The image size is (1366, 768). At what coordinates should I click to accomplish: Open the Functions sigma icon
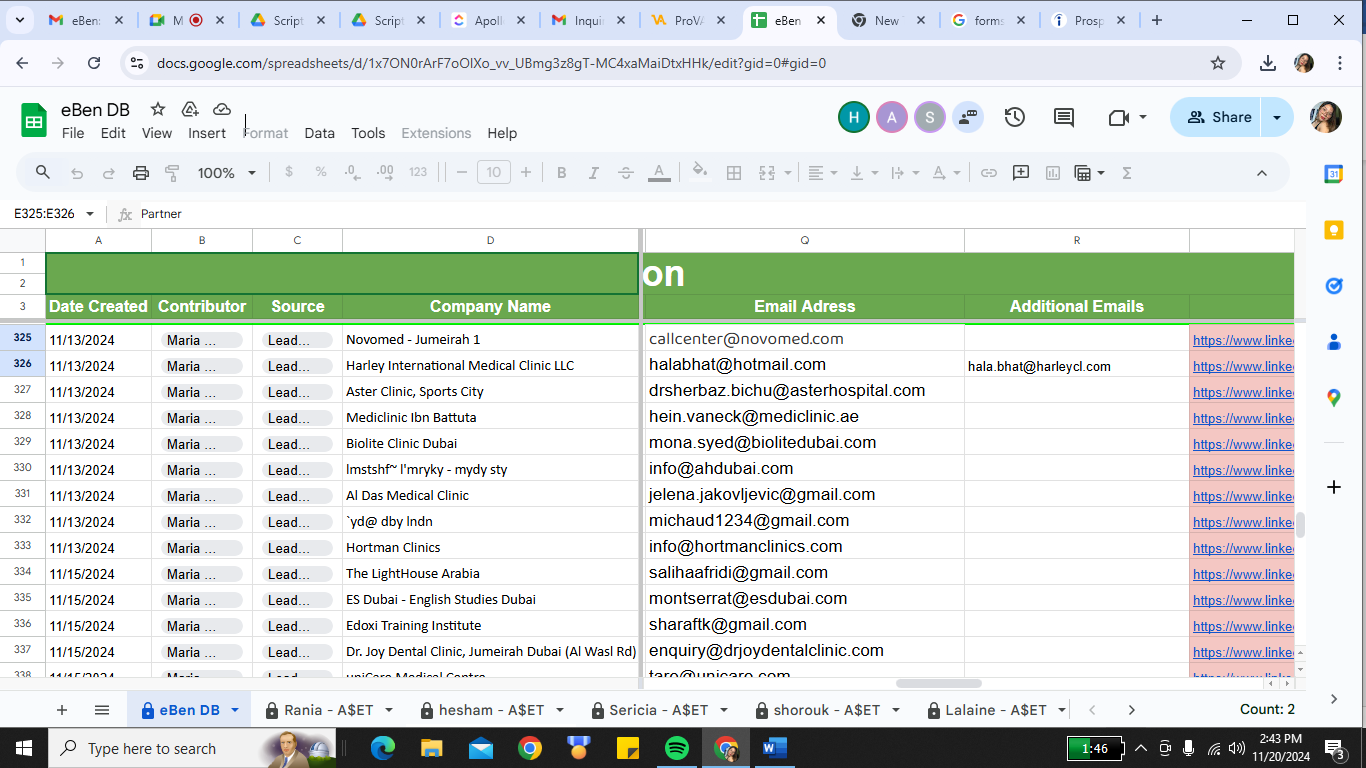[x=1127, y=173]
